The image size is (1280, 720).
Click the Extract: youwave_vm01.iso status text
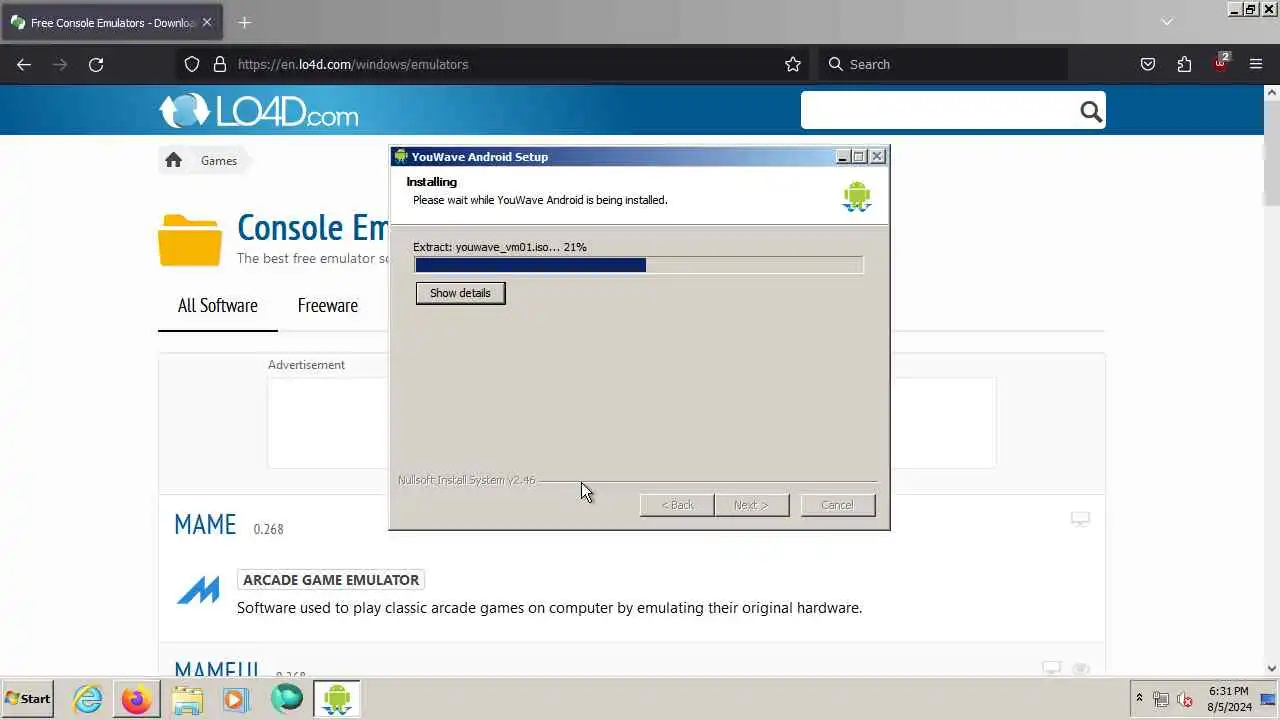click(500, 247)
